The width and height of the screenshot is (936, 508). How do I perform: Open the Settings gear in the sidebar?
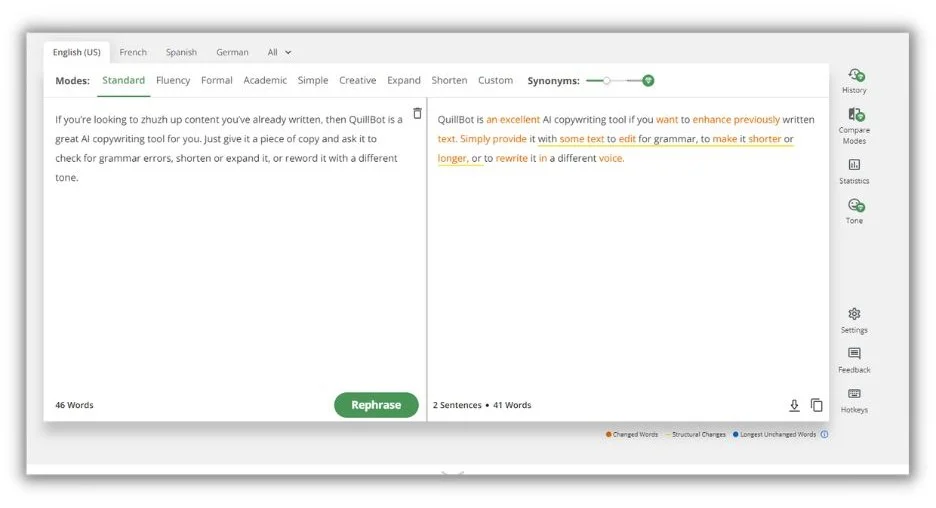click(854, 314)
